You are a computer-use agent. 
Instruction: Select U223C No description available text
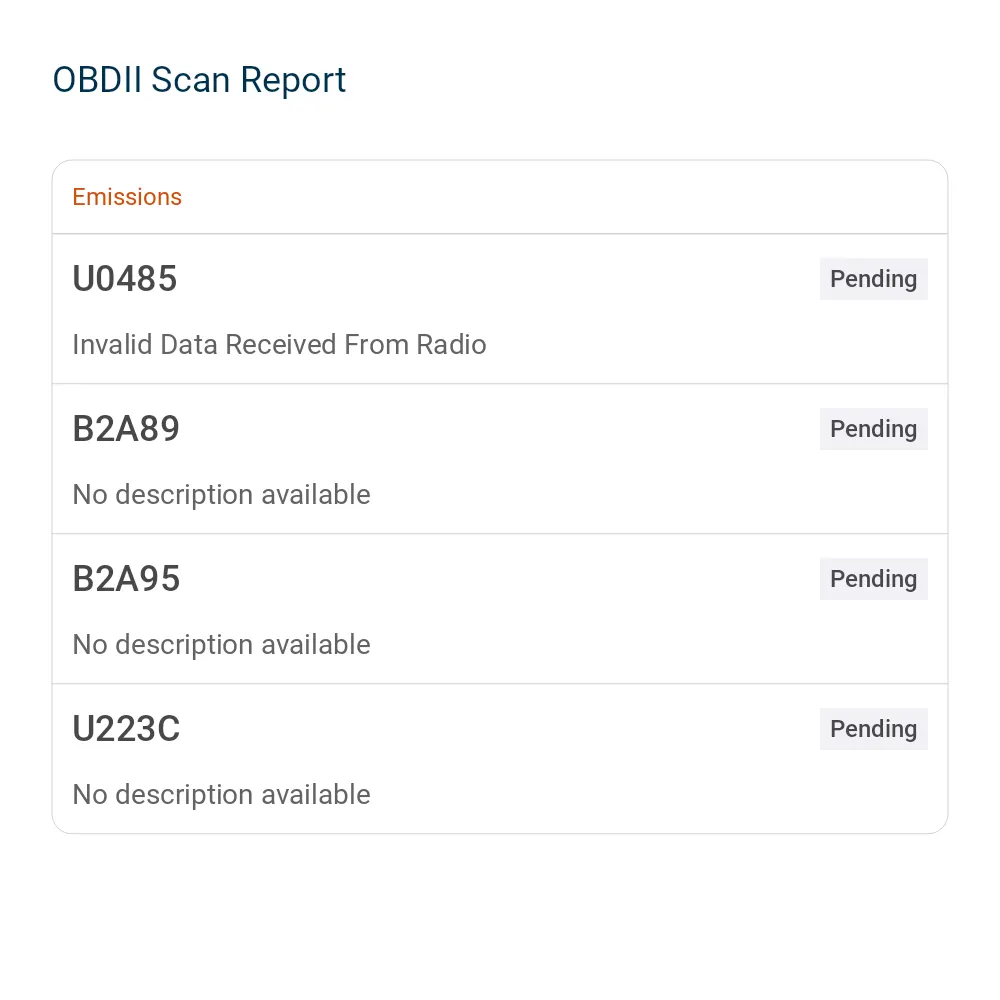click(x=221, y=795)
